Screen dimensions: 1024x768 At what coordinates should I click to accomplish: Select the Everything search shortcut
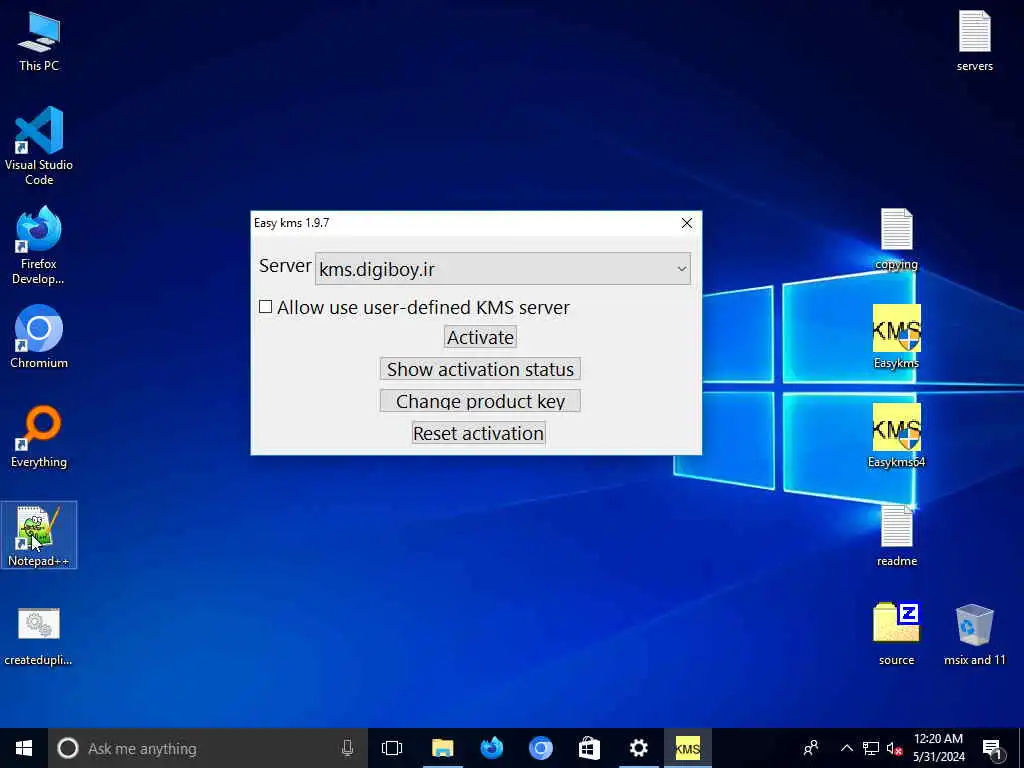point(39,436)
